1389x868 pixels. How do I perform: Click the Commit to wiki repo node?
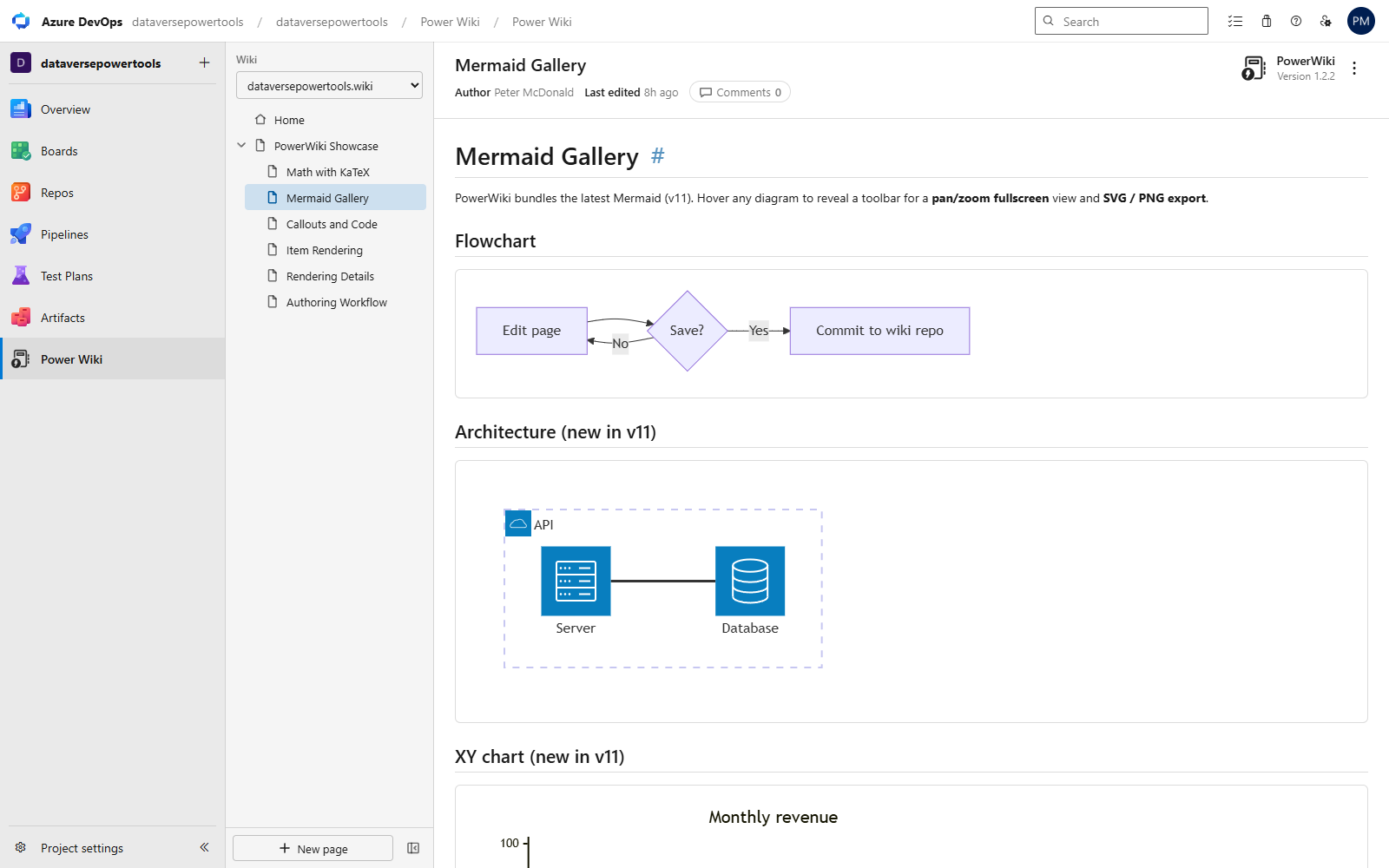pyautogui.click(x=879, y=331)
